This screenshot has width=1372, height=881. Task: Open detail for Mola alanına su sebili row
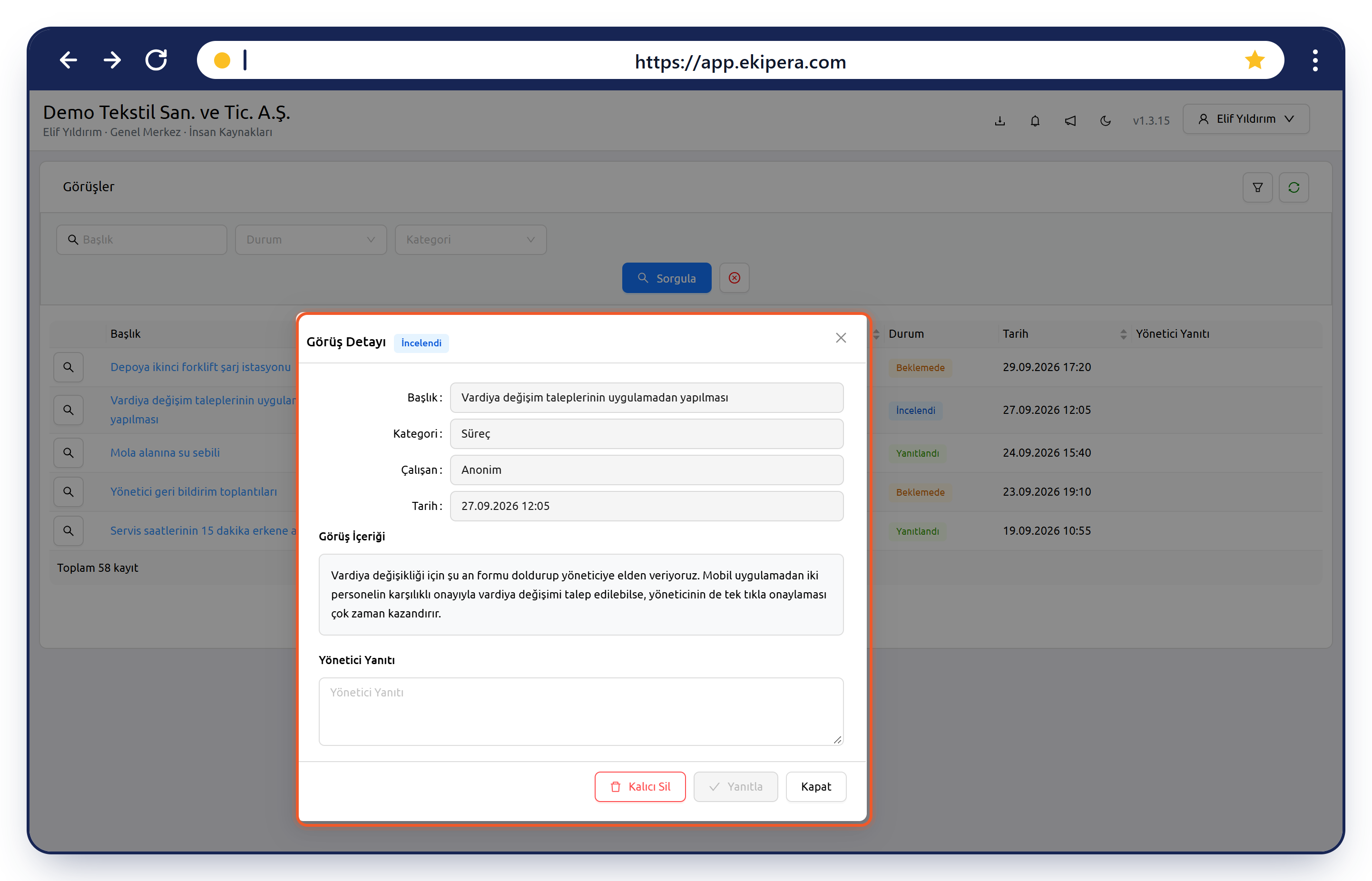[68, 452]
